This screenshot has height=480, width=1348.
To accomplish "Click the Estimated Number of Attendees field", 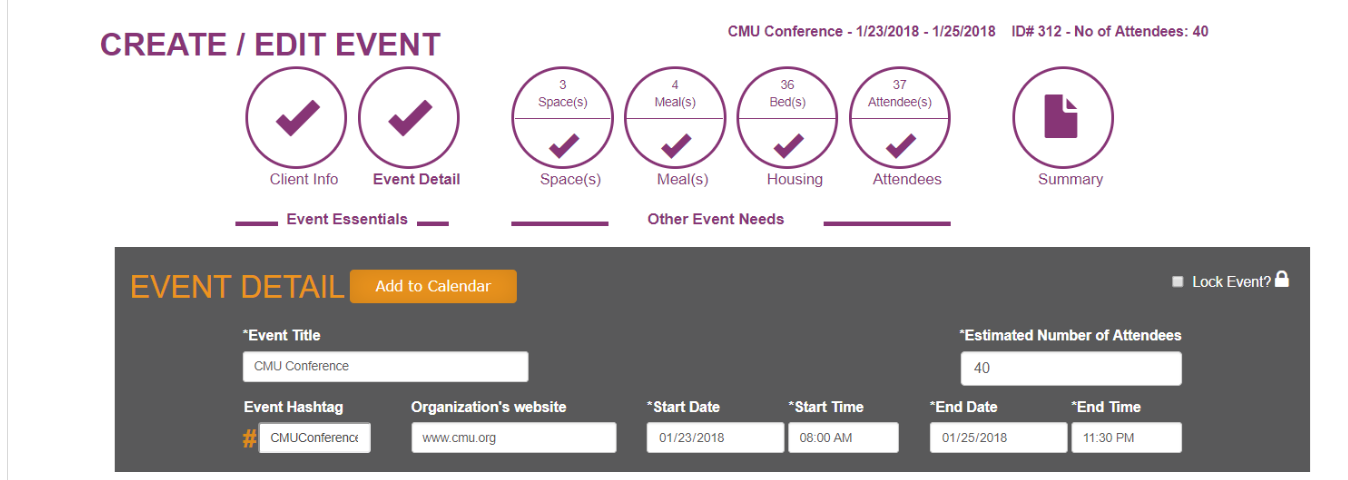I will (1070, 368).
